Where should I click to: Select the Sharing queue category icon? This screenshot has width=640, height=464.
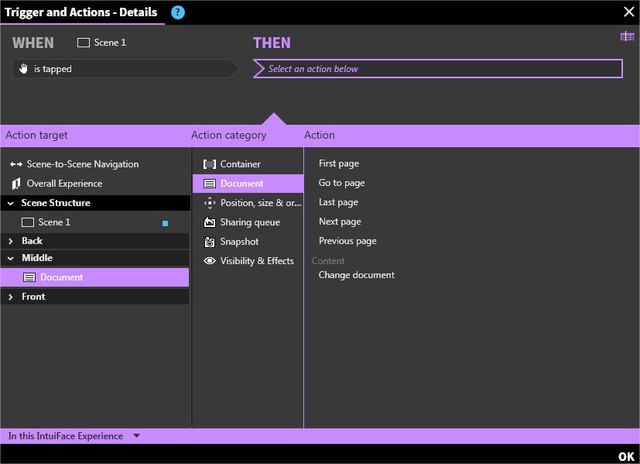(209, 222)
